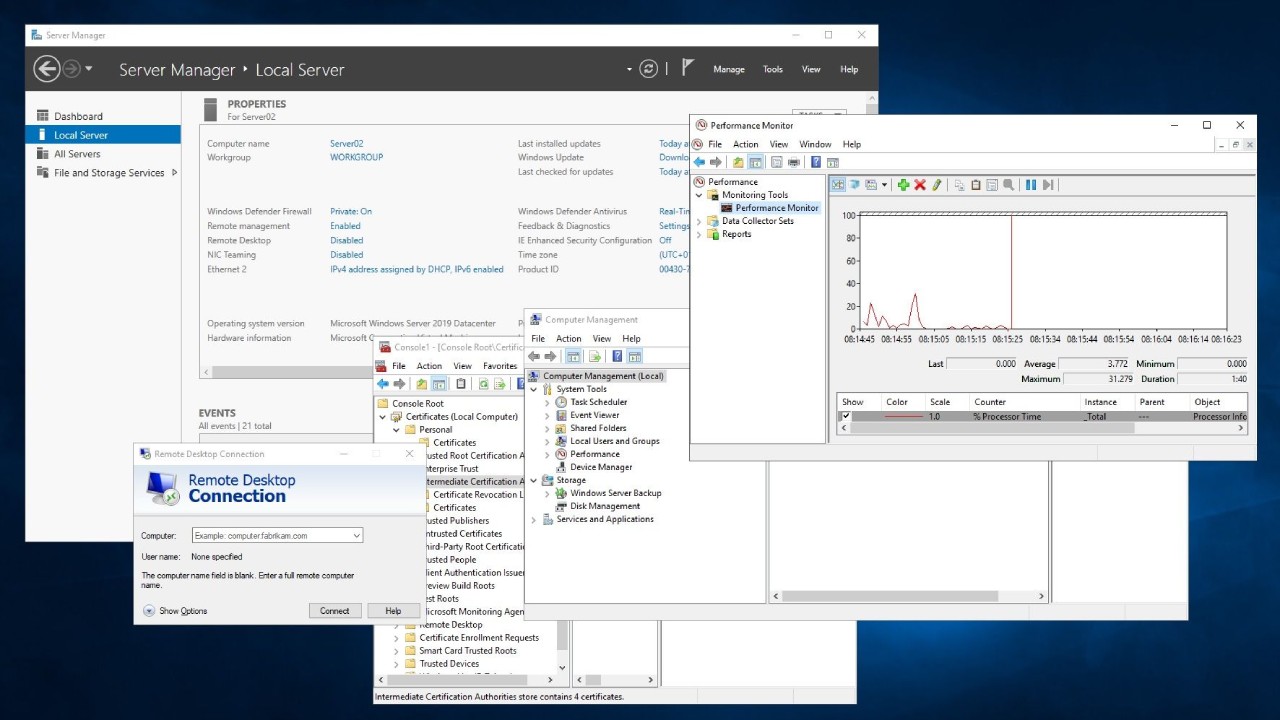Viewport: 1280px width, 720px height.
Task: Delete selected counter with red X icon
Action: pyautogui.click(x=920, y=185)
